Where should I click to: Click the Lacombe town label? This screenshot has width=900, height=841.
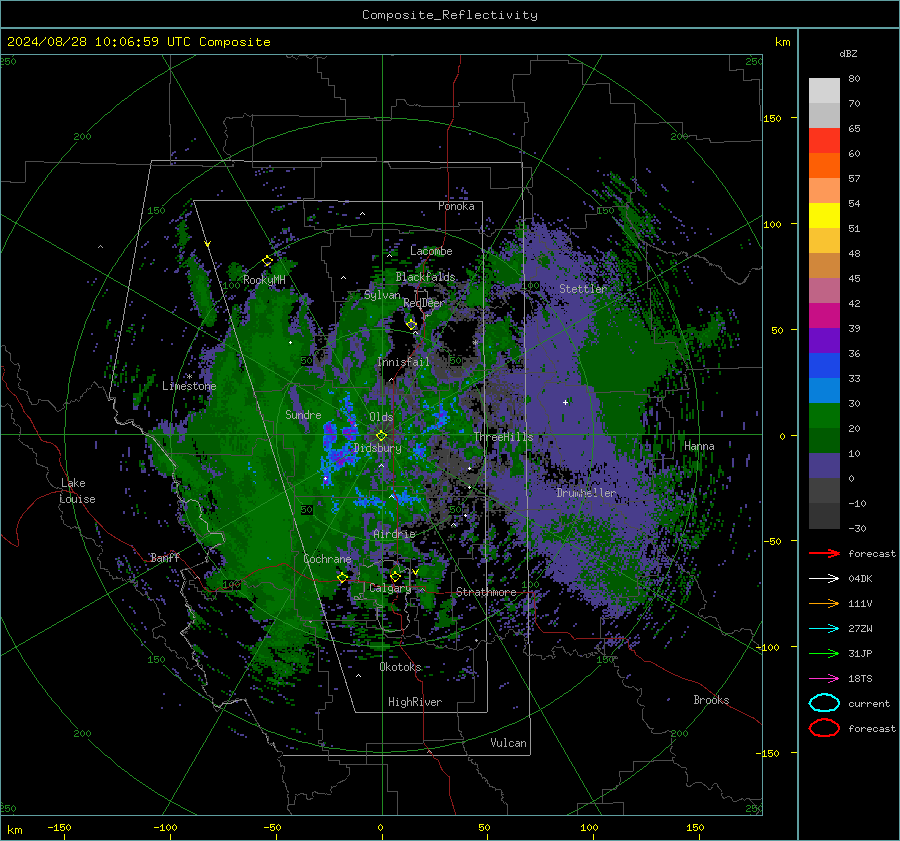coord(431,251)
